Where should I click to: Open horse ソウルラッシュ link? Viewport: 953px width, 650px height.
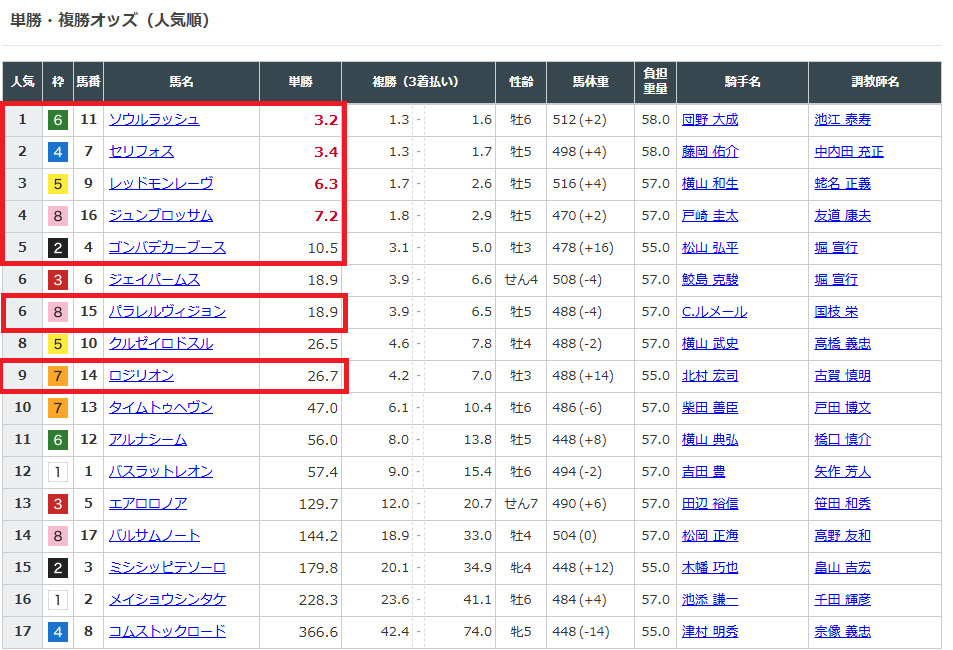[154, 119]
